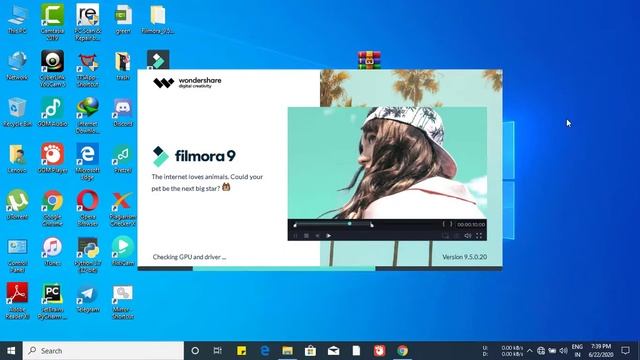
Task: Open clock showing 7:39 PM
Action: pos(601,351)
